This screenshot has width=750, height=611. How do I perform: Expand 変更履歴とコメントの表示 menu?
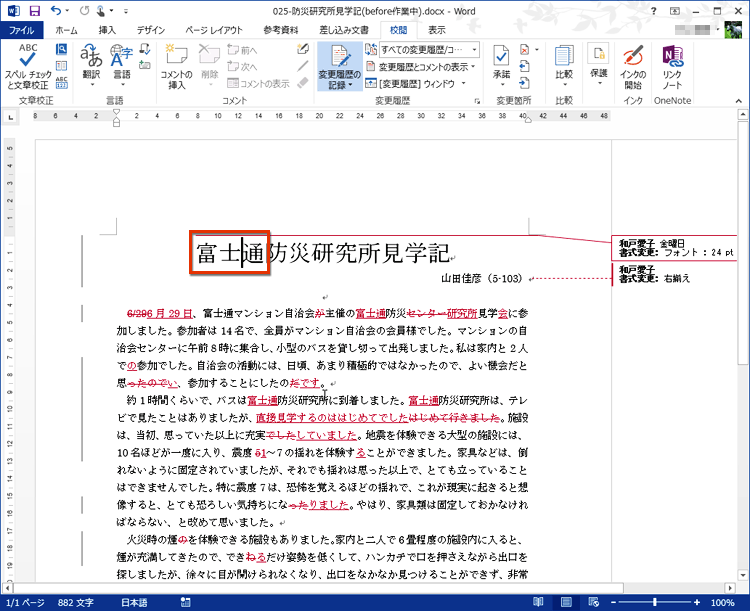[421, 67]
